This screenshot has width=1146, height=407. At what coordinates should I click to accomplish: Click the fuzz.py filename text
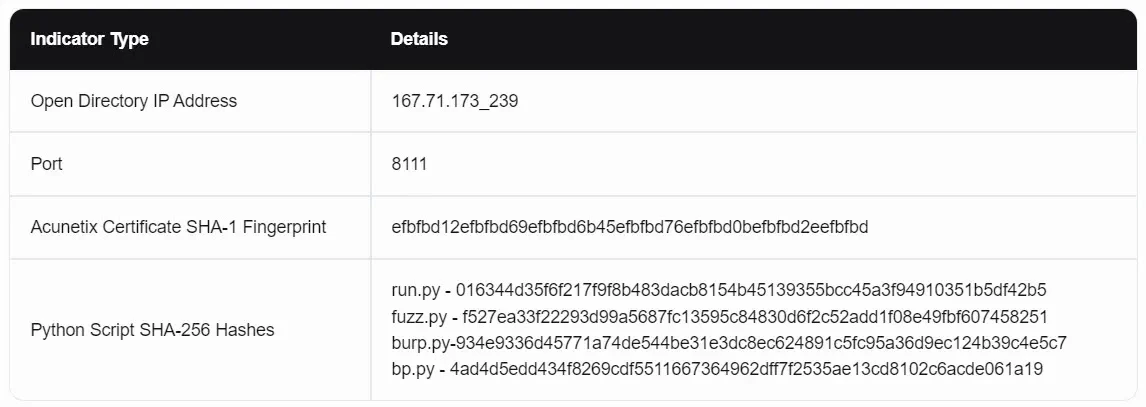(x=419, y=317)
